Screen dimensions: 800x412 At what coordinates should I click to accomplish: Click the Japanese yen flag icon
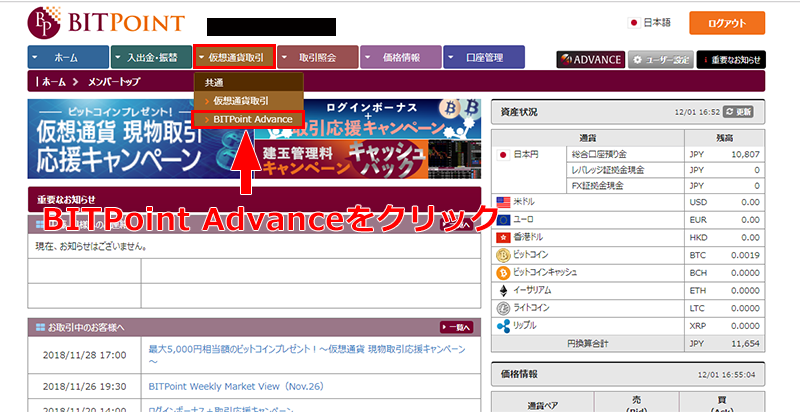tap(503, 154)
